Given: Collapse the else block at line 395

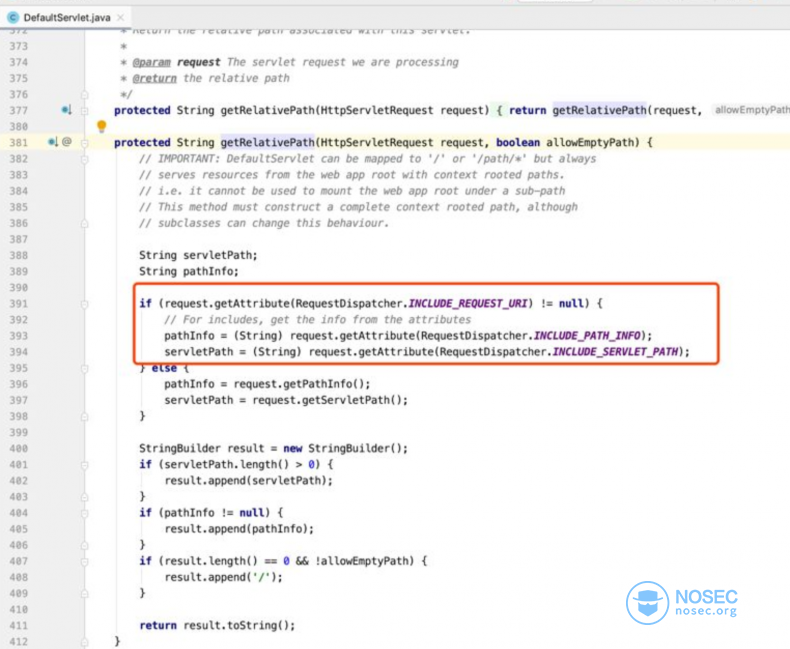Looking at the screenshot, I should (x=85, y=368).
